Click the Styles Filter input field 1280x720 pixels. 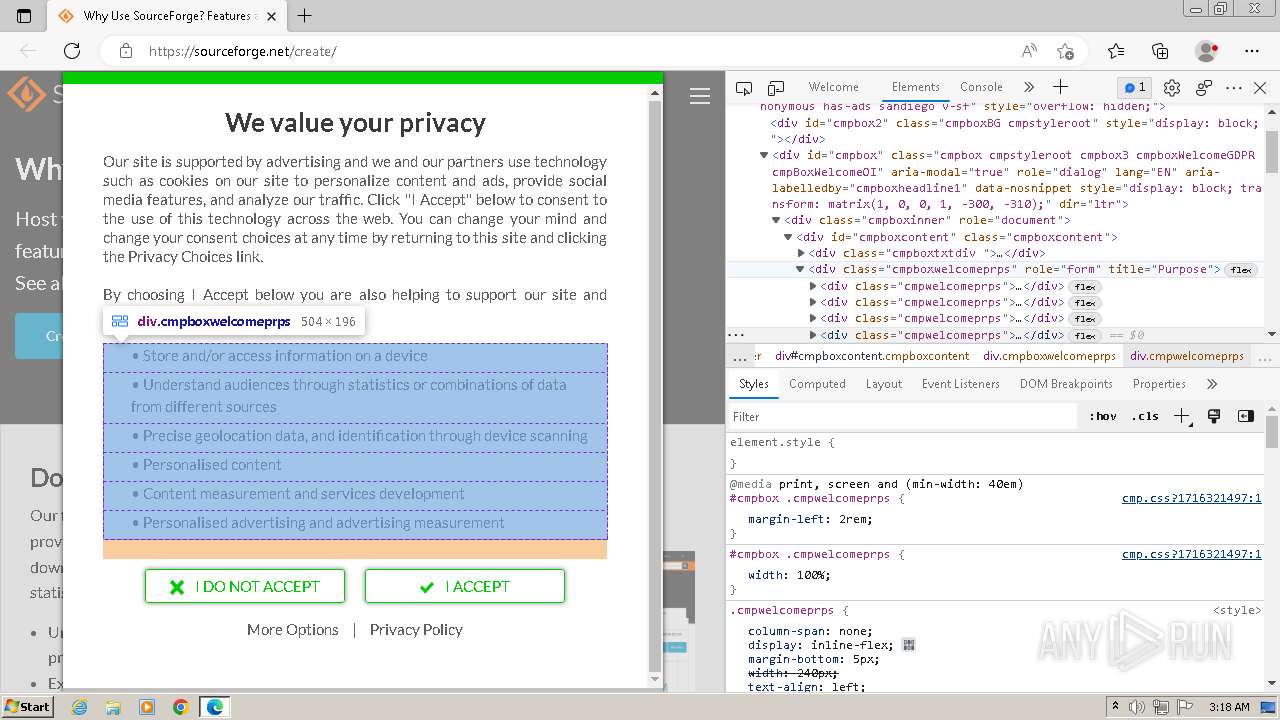click(x=905, y=416)
